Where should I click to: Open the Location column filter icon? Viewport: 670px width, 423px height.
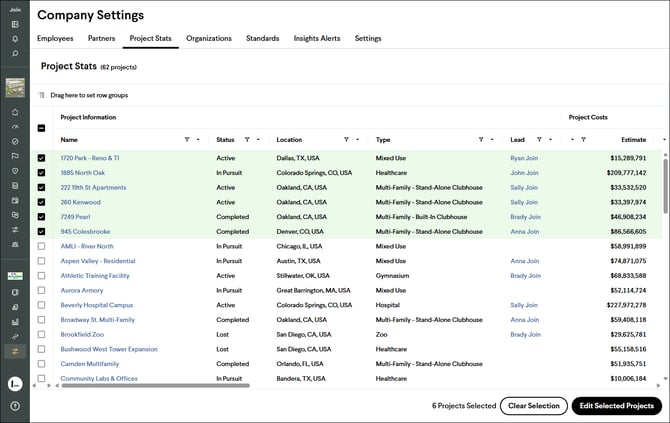click(x=347, y=140)
